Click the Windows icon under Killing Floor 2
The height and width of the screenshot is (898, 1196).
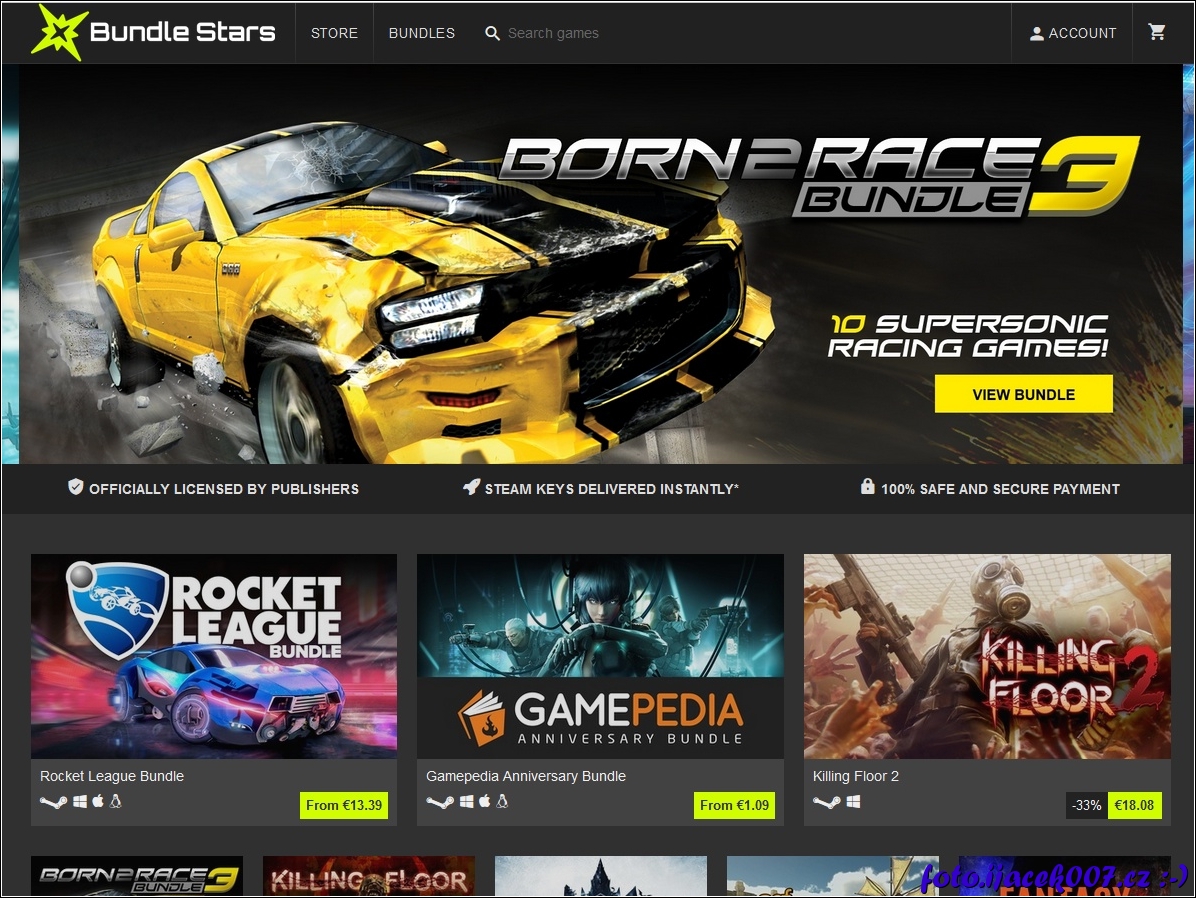(x=854, y=802)
